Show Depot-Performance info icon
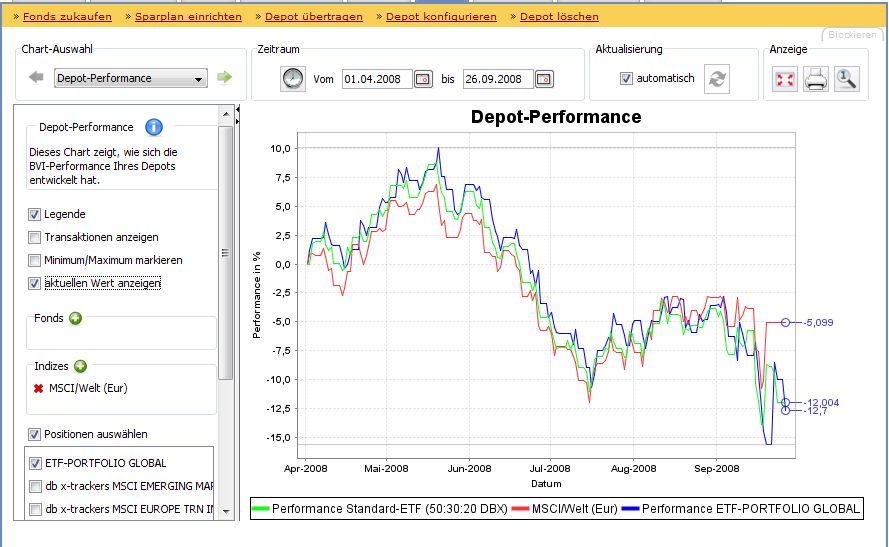889x547 pixels. [x=153, y=127]
